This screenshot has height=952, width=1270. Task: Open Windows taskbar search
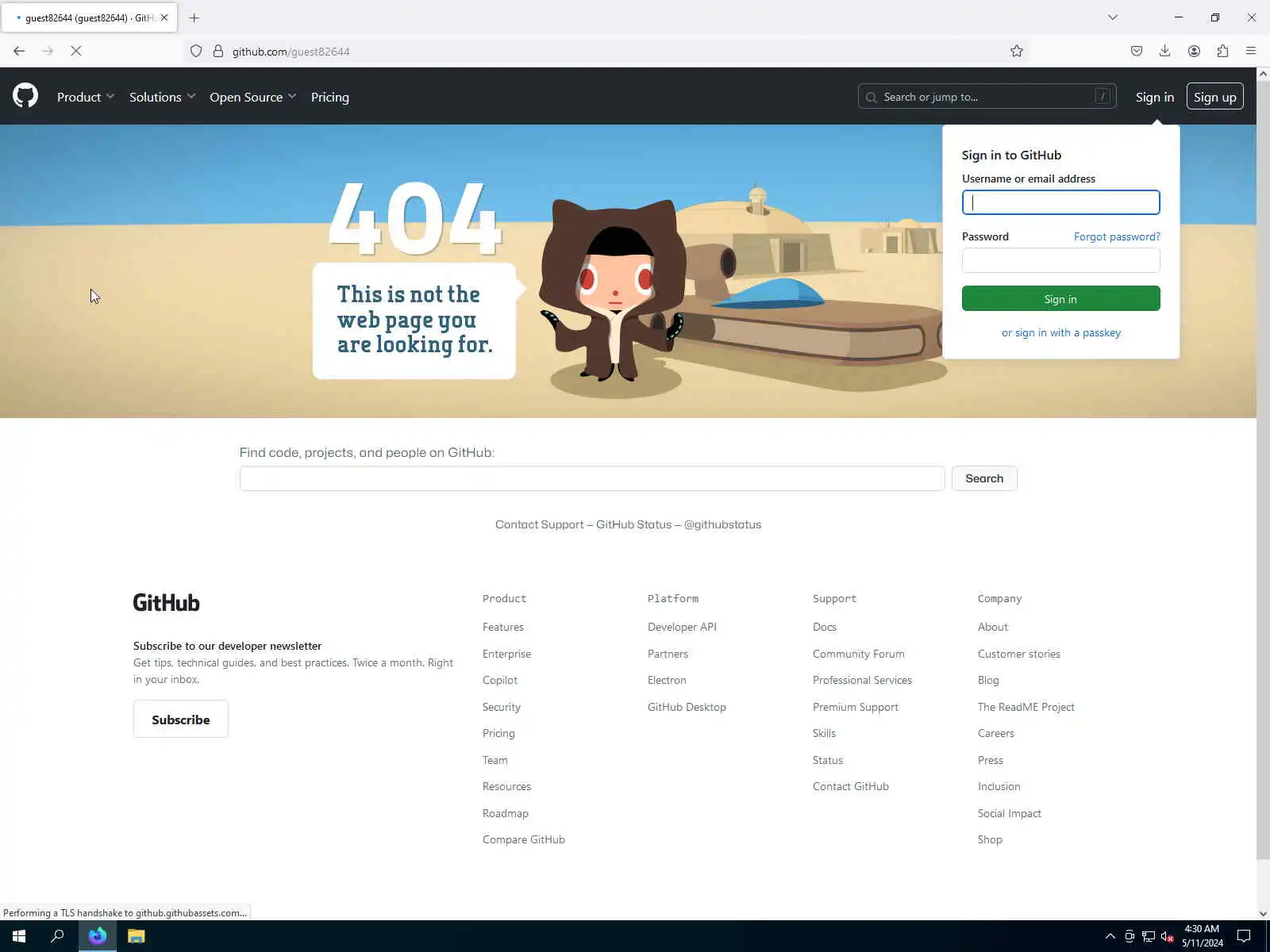tap(57, 936)
